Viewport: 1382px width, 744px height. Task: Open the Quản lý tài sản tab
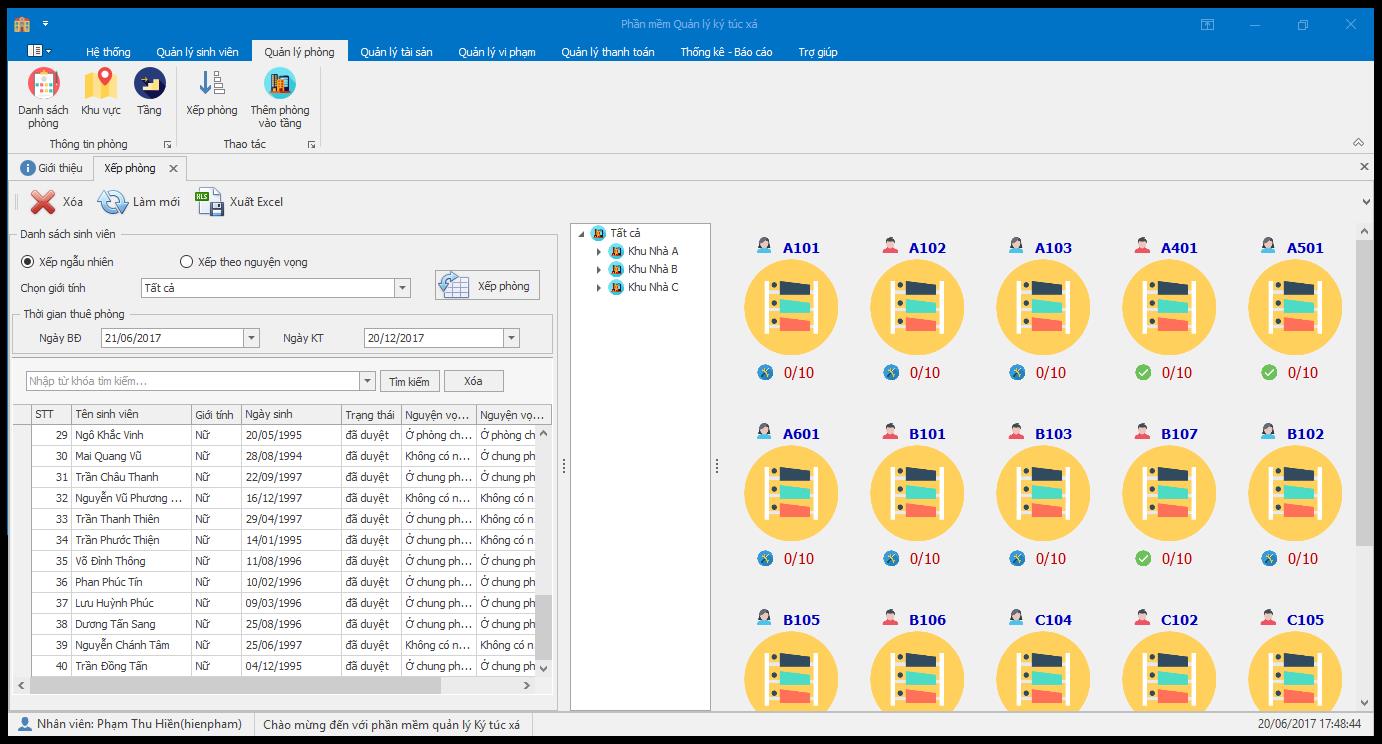point(396,52)
